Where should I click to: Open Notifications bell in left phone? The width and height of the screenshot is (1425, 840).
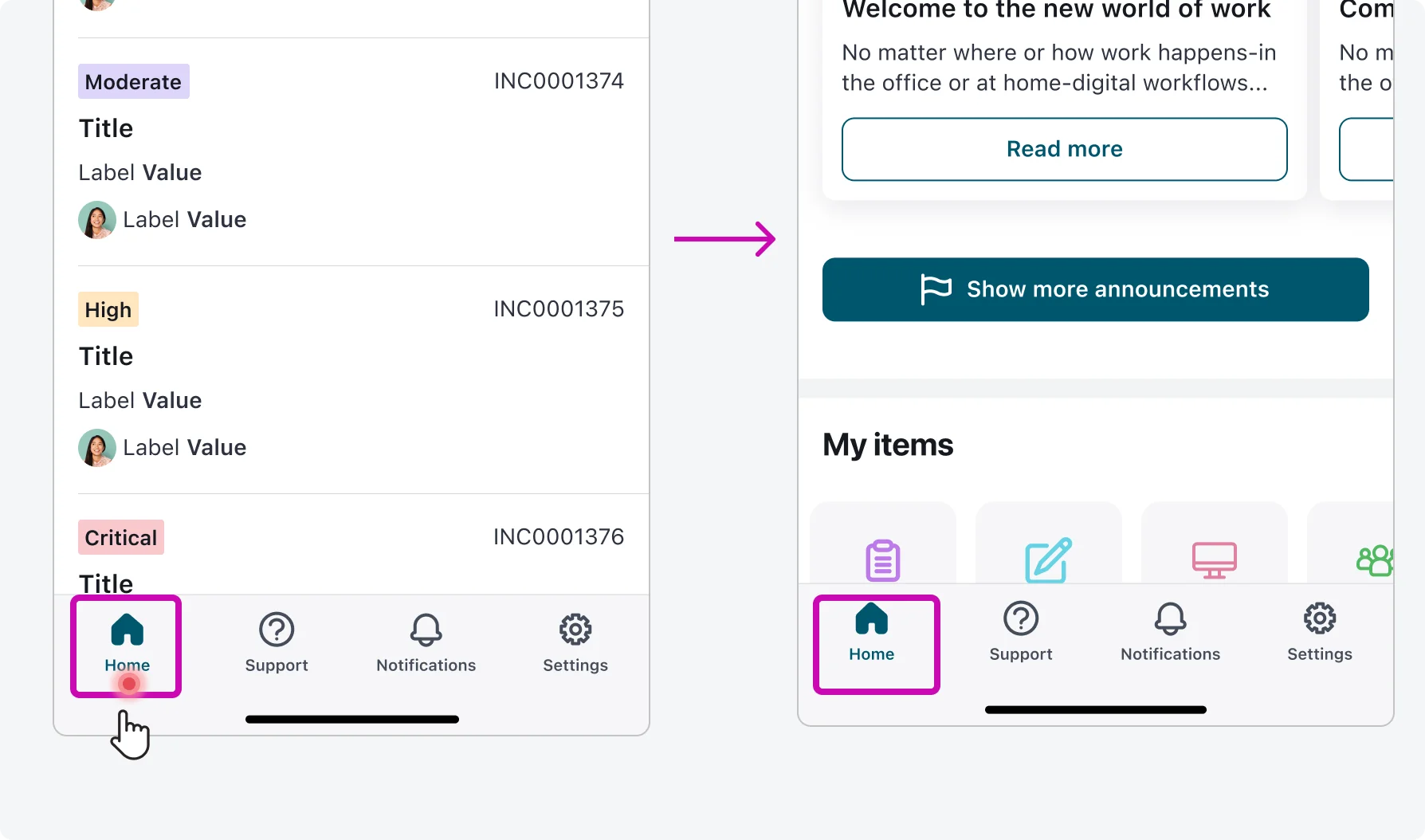pyautogui.click(x=426, y=643)
